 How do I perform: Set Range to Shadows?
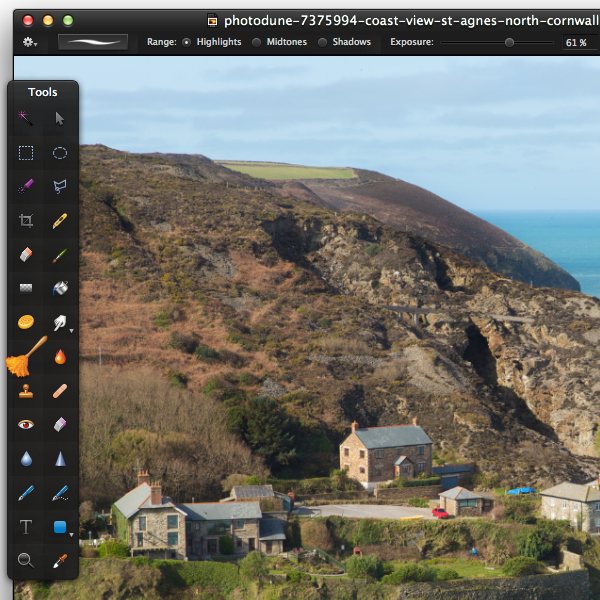pos(323,42)
